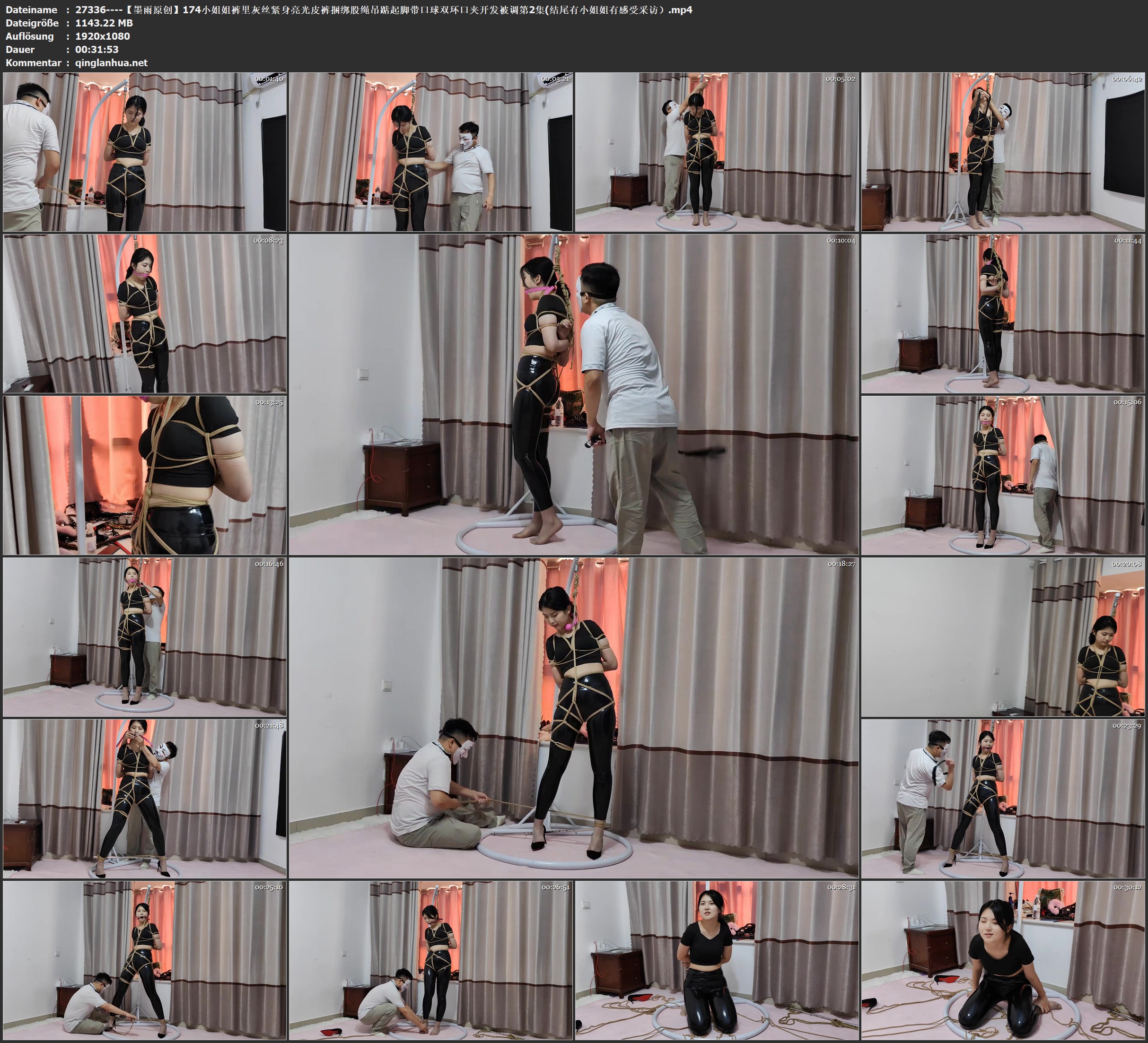This screenshot has height=1043, width=1148.
Task: Click the qinglanhua.net comment text
Action: (111, 62)
